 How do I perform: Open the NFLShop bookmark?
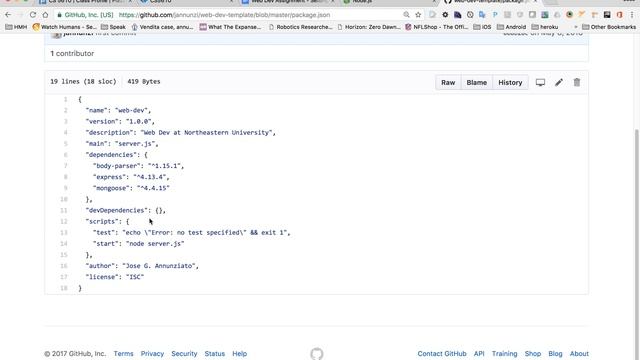tap(437, 27)
